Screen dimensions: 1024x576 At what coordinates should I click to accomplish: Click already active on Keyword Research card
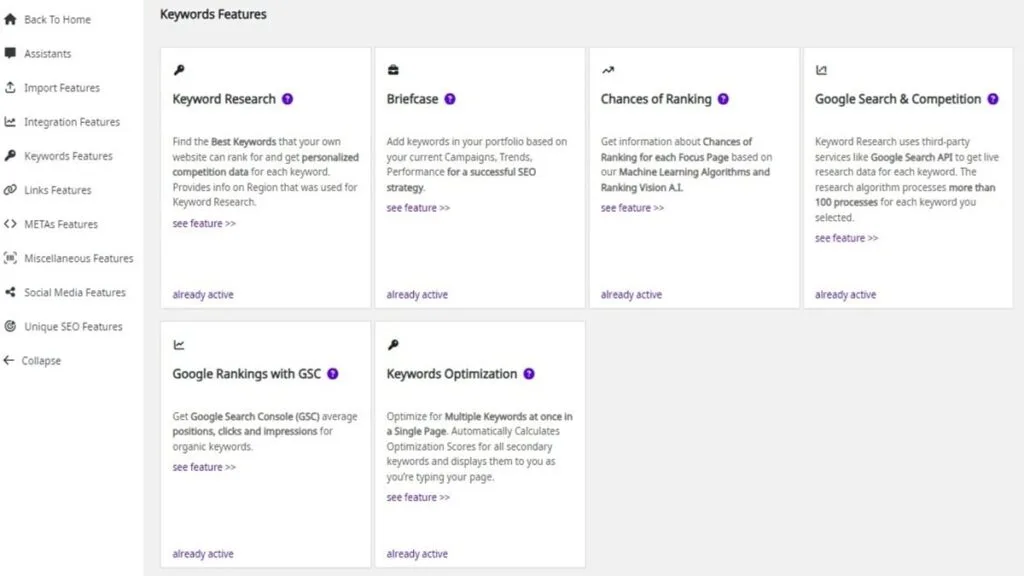pos(203,295)
